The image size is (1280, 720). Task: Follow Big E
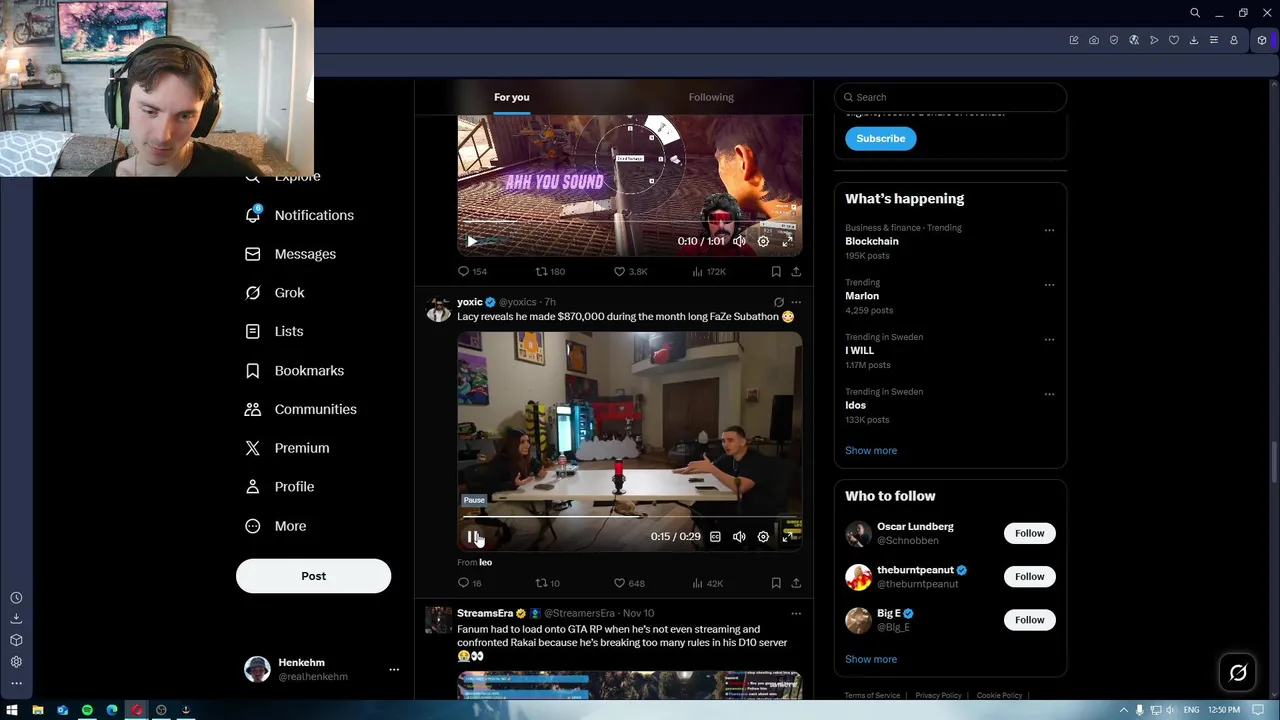tap(1029, 620)
